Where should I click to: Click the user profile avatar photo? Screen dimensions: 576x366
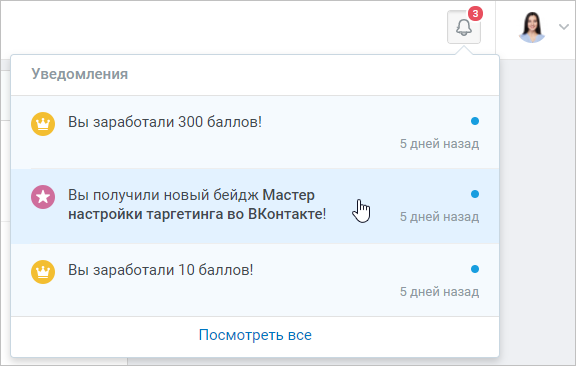(x=532, y=27)
